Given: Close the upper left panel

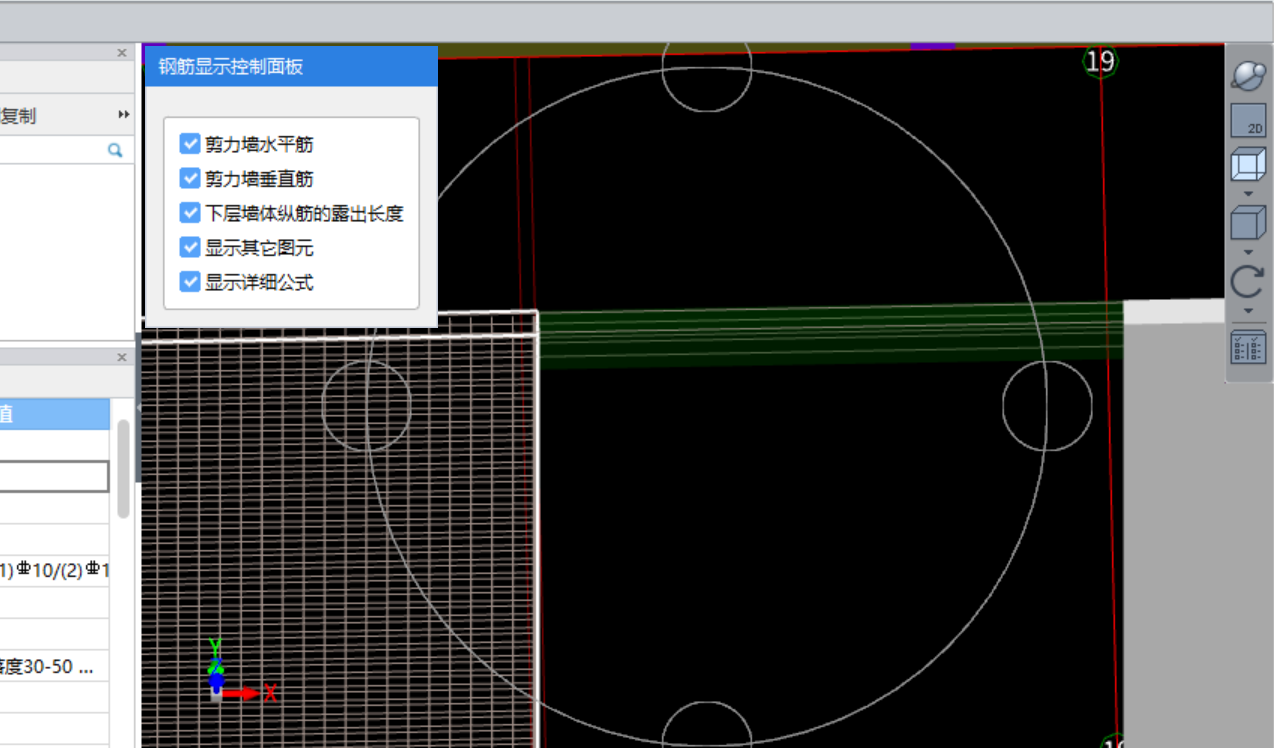Looking at the screenshot, I should (122, 52).
